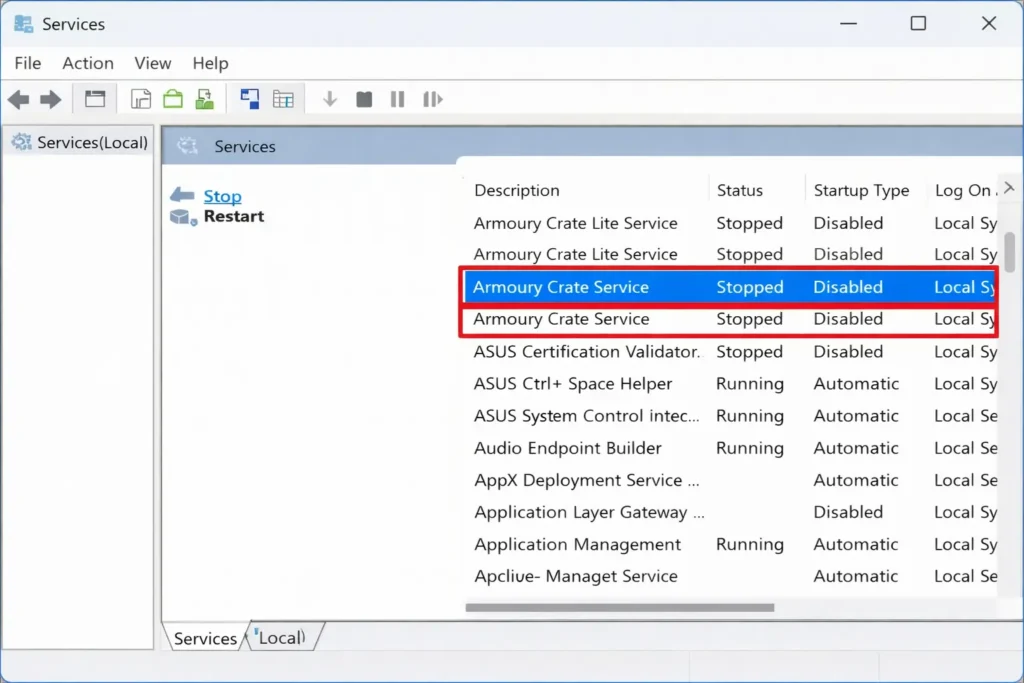Click the Forward arrow in toolbar
The width and height of the screenshot is (1024, 683).
point(50,99)
